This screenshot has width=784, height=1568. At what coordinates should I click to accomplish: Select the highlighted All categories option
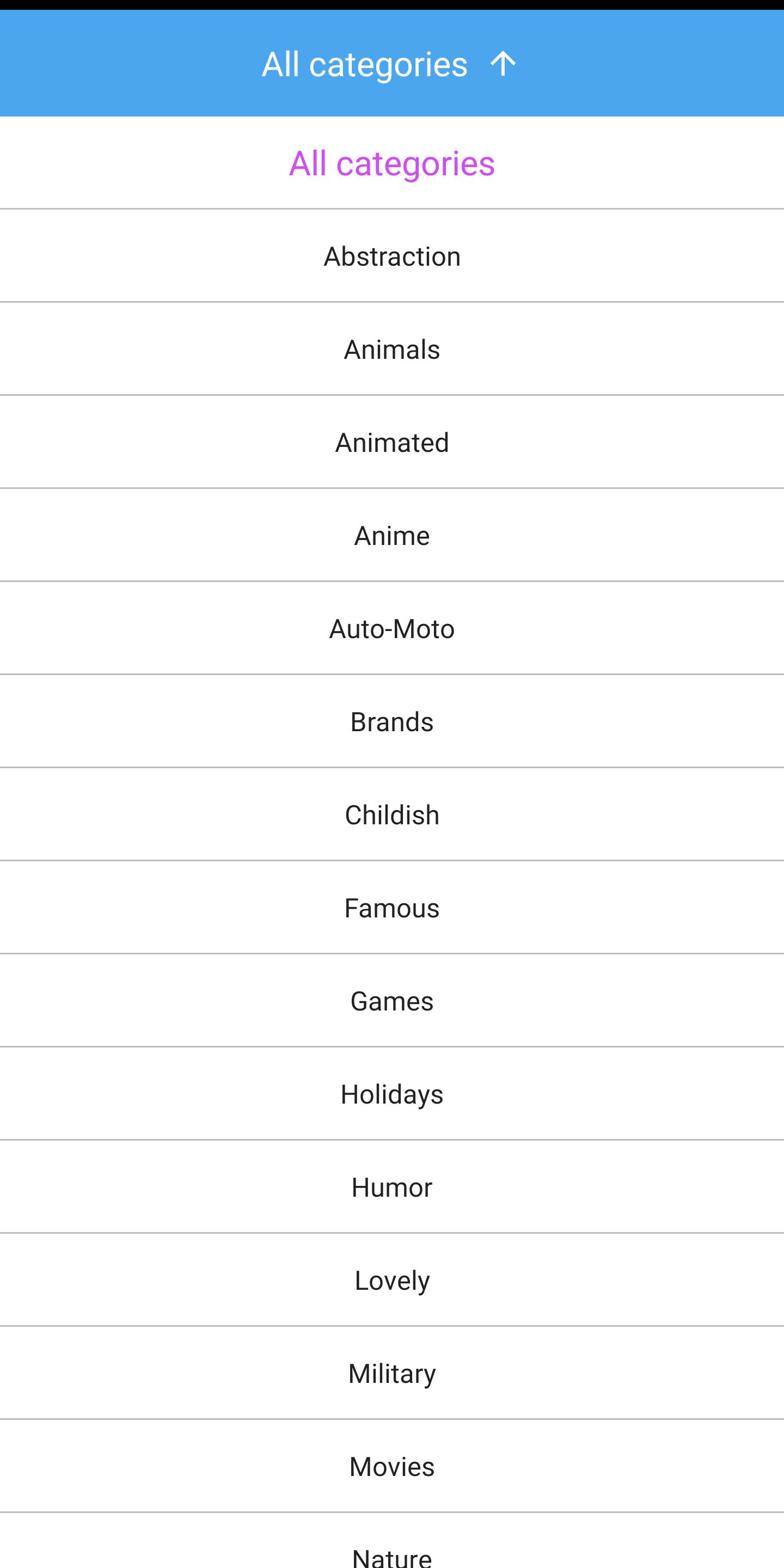point(392,163)
